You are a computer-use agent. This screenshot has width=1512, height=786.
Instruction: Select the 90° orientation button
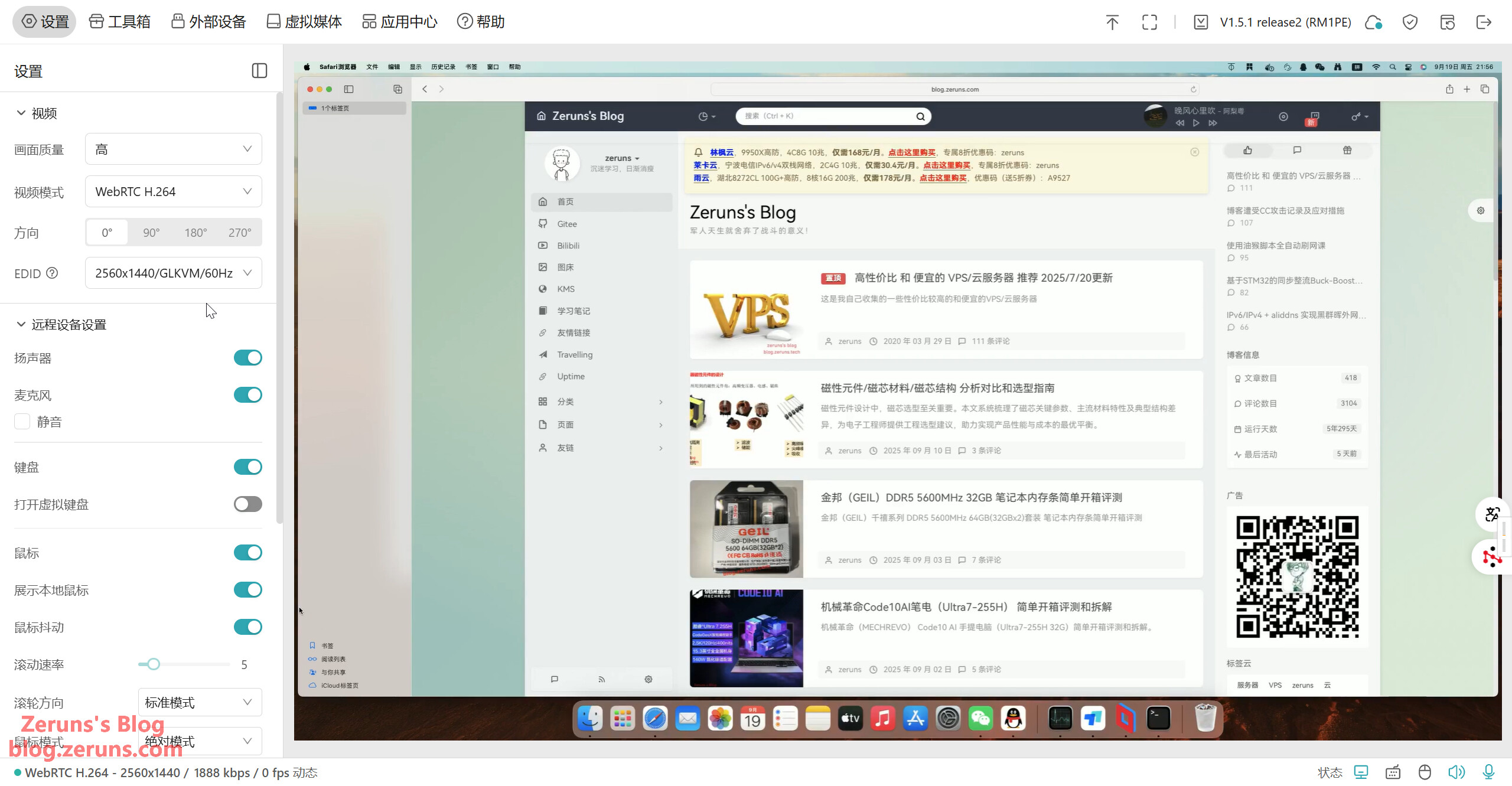point(151,233)
